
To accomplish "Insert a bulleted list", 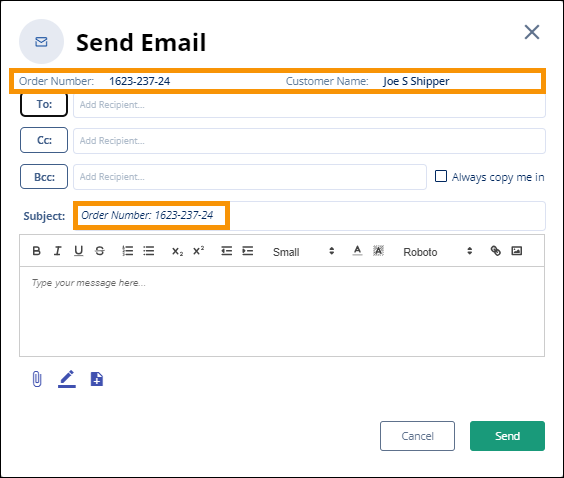I will click(149, 251).
